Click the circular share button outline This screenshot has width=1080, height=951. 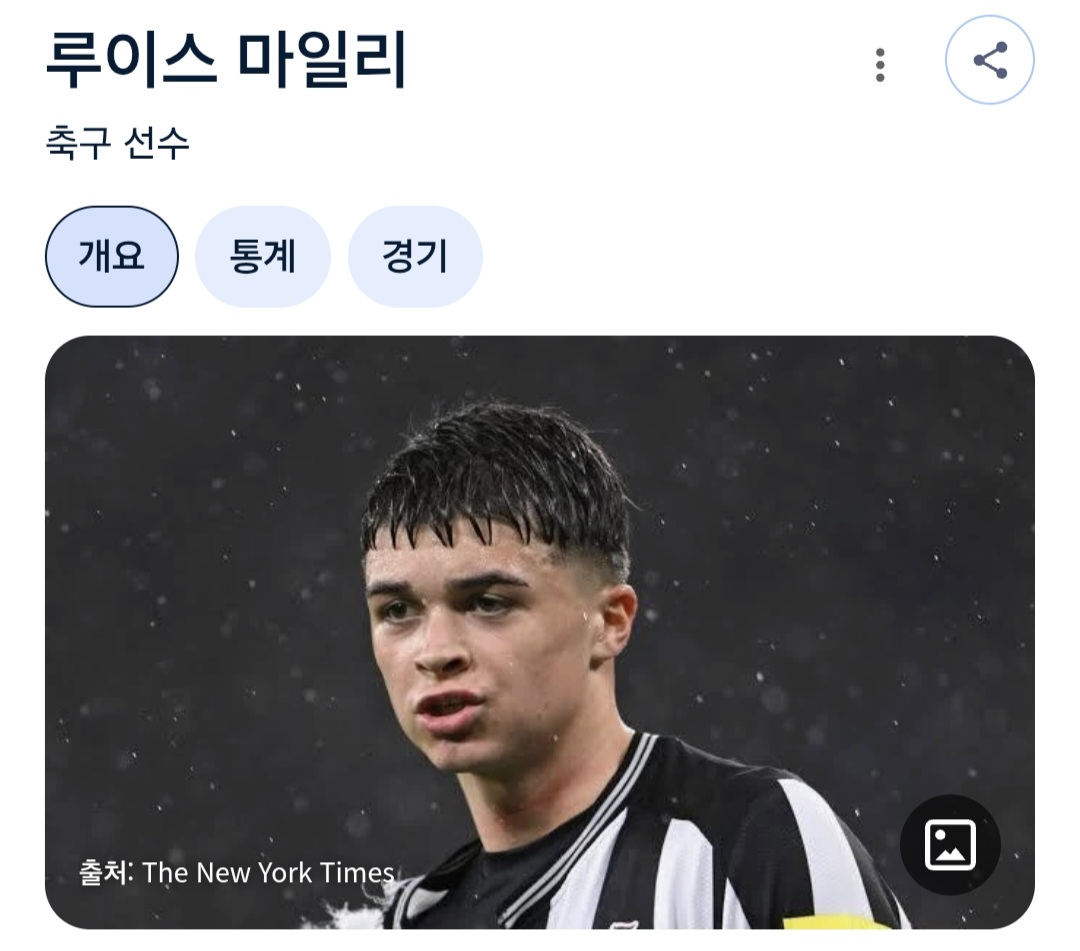pos(990,60)
